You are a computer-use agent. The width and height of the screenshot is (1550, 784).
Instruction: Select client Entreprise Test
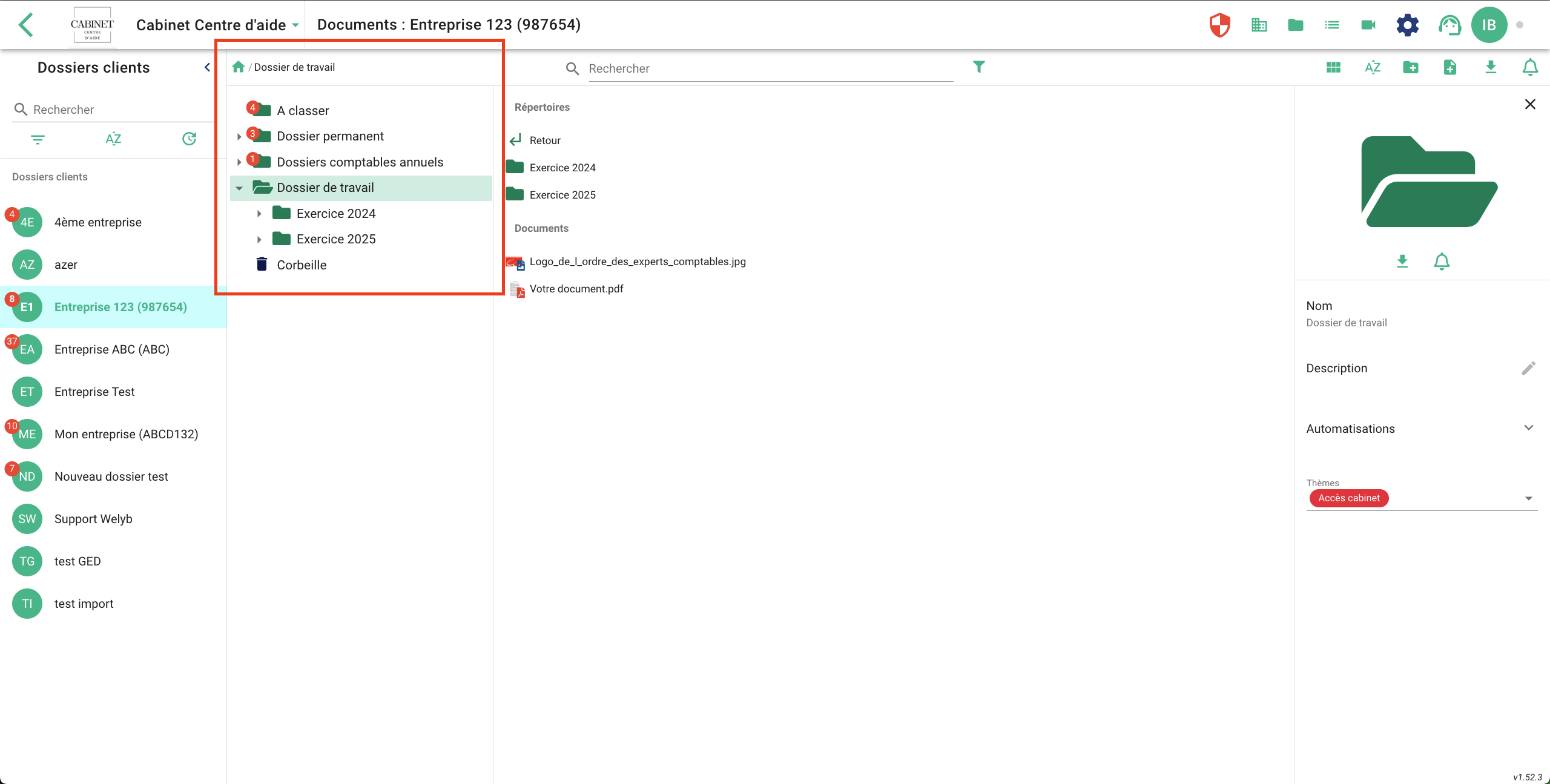pyautogui.click(x=113, y=392)
